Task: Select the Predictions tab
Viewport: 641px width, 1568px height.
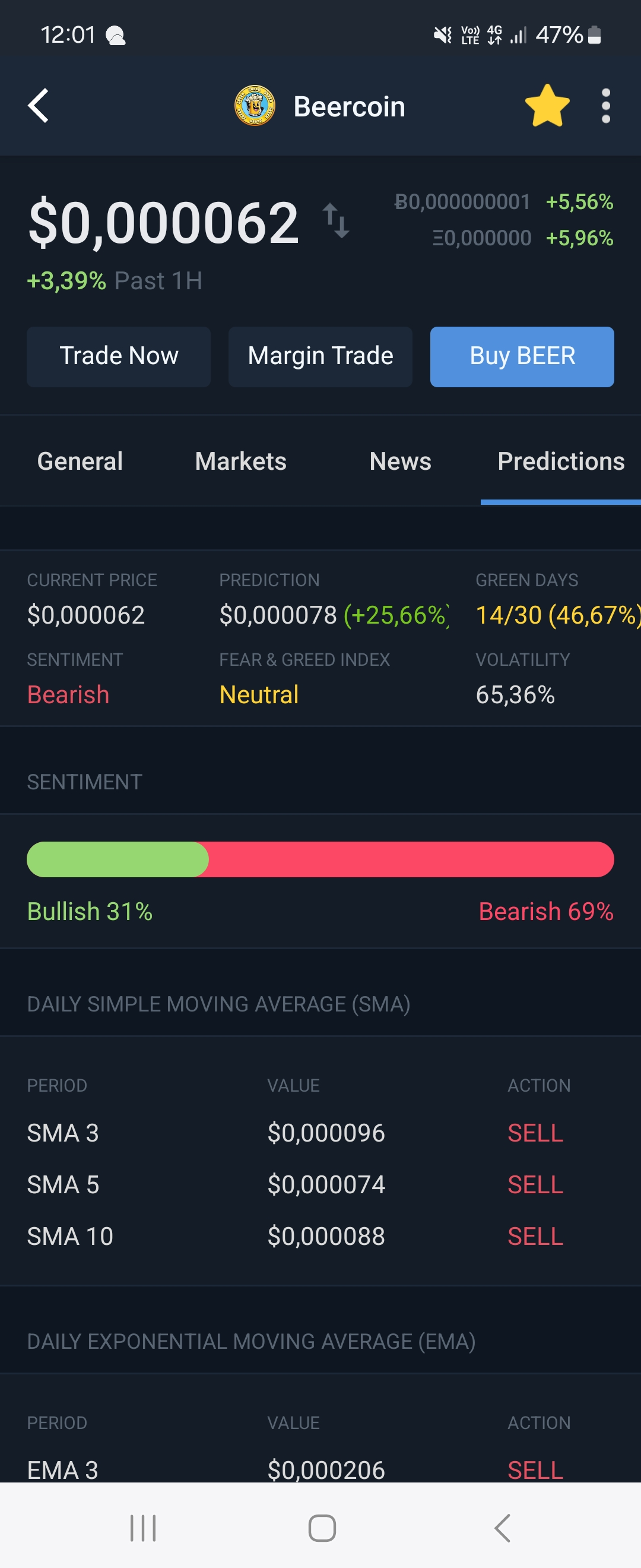Action: [561, 461]
